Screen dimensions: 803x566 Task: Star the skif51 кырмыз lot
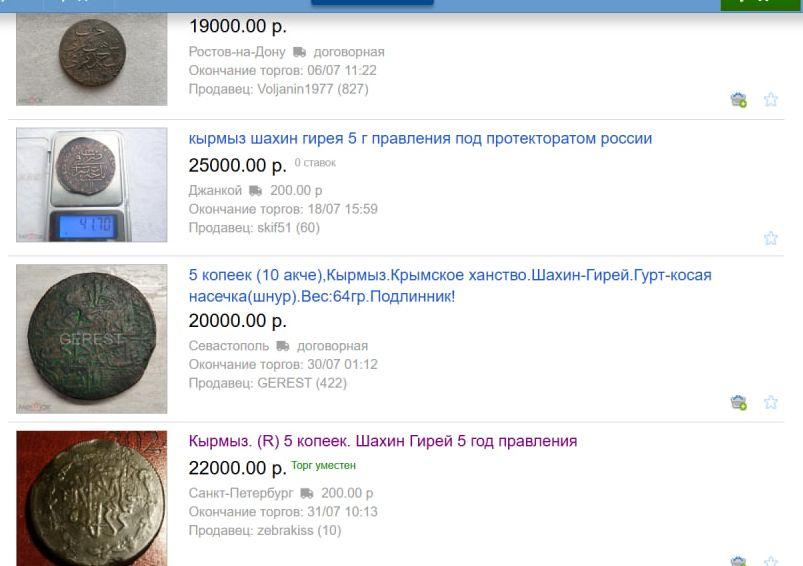770,238
